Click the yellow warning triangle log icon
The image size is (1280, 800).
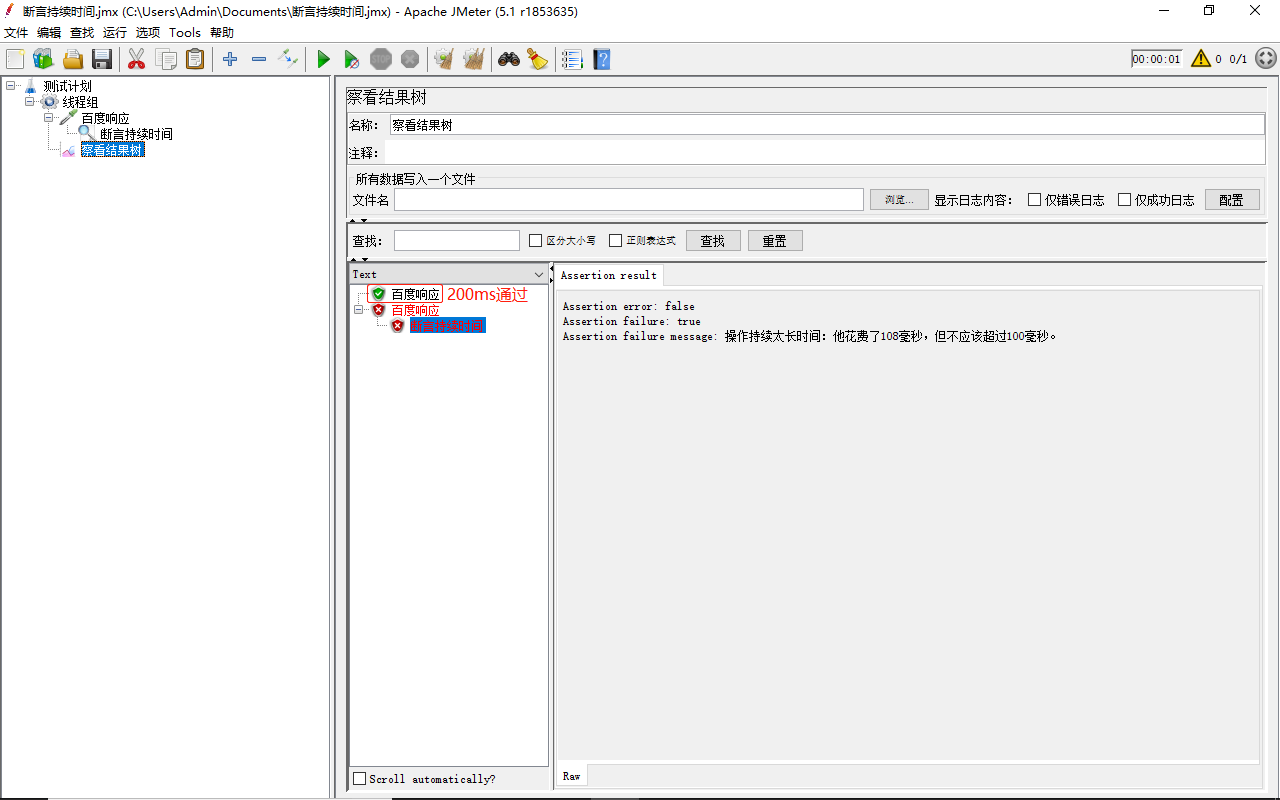(1200, 59)
